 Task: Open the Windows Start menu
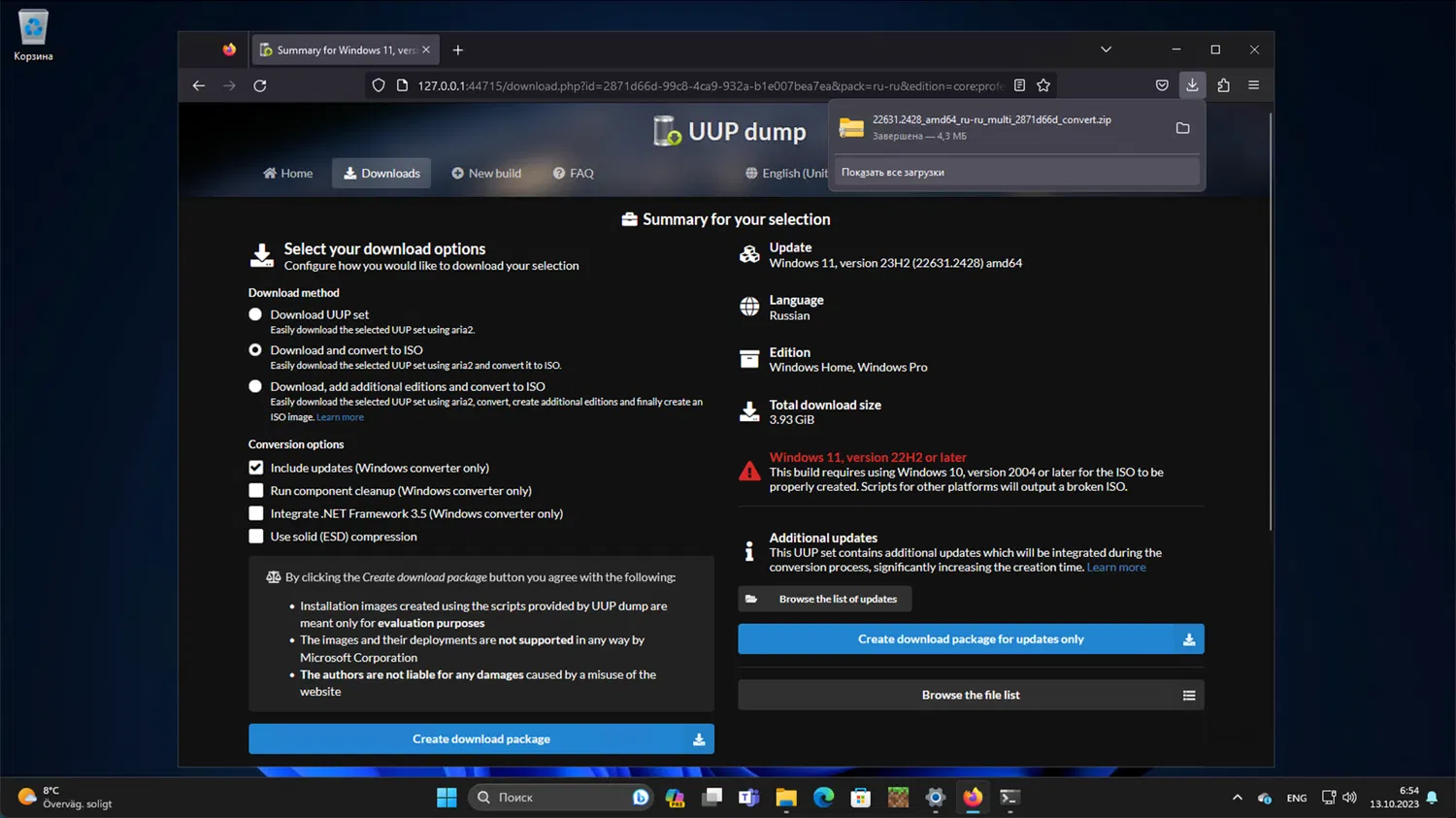point(447,798)
